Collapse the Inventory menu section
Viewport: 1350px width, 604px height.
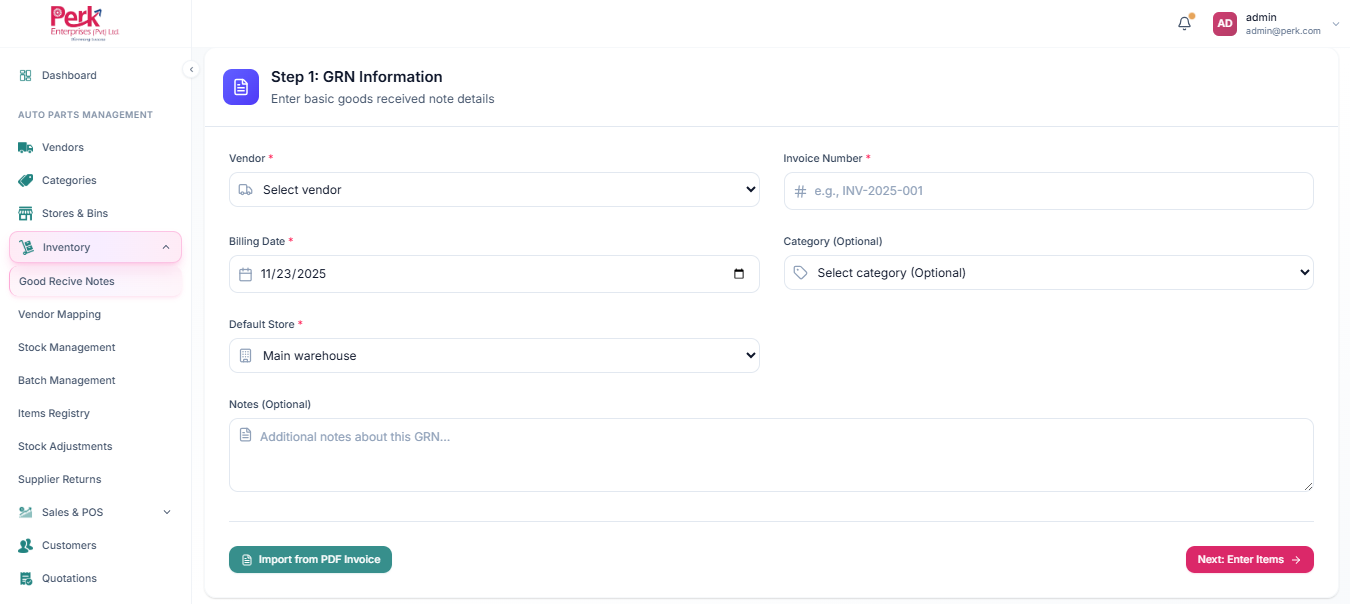click(x=165, y=247)
